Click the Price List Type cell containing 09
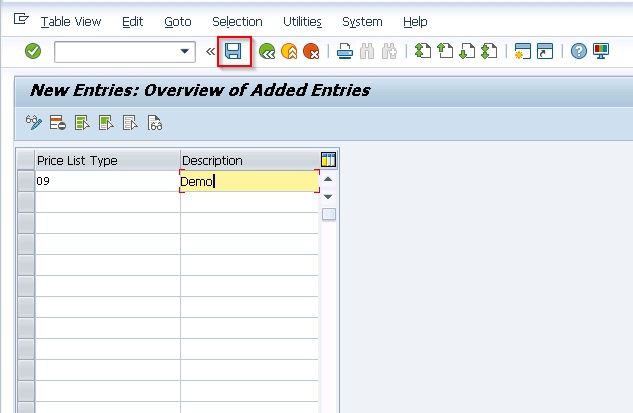 coord(107,181)
